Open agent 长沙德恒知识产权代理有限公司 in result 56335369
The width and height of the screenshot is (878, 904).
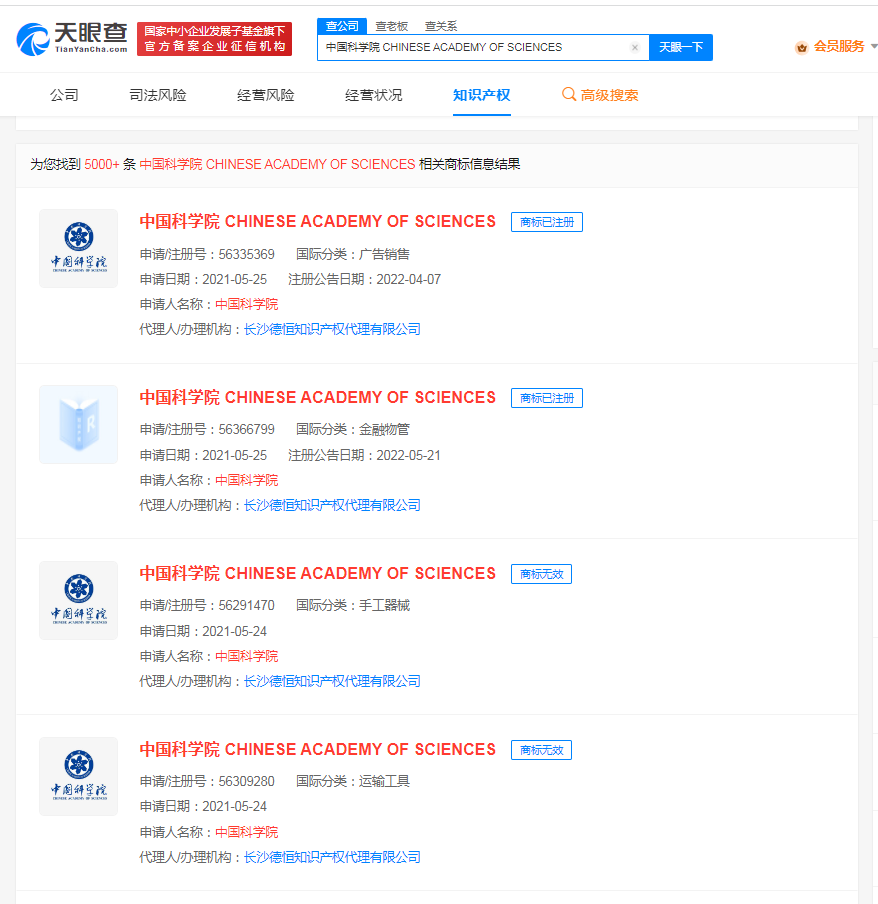coord(332,329)
